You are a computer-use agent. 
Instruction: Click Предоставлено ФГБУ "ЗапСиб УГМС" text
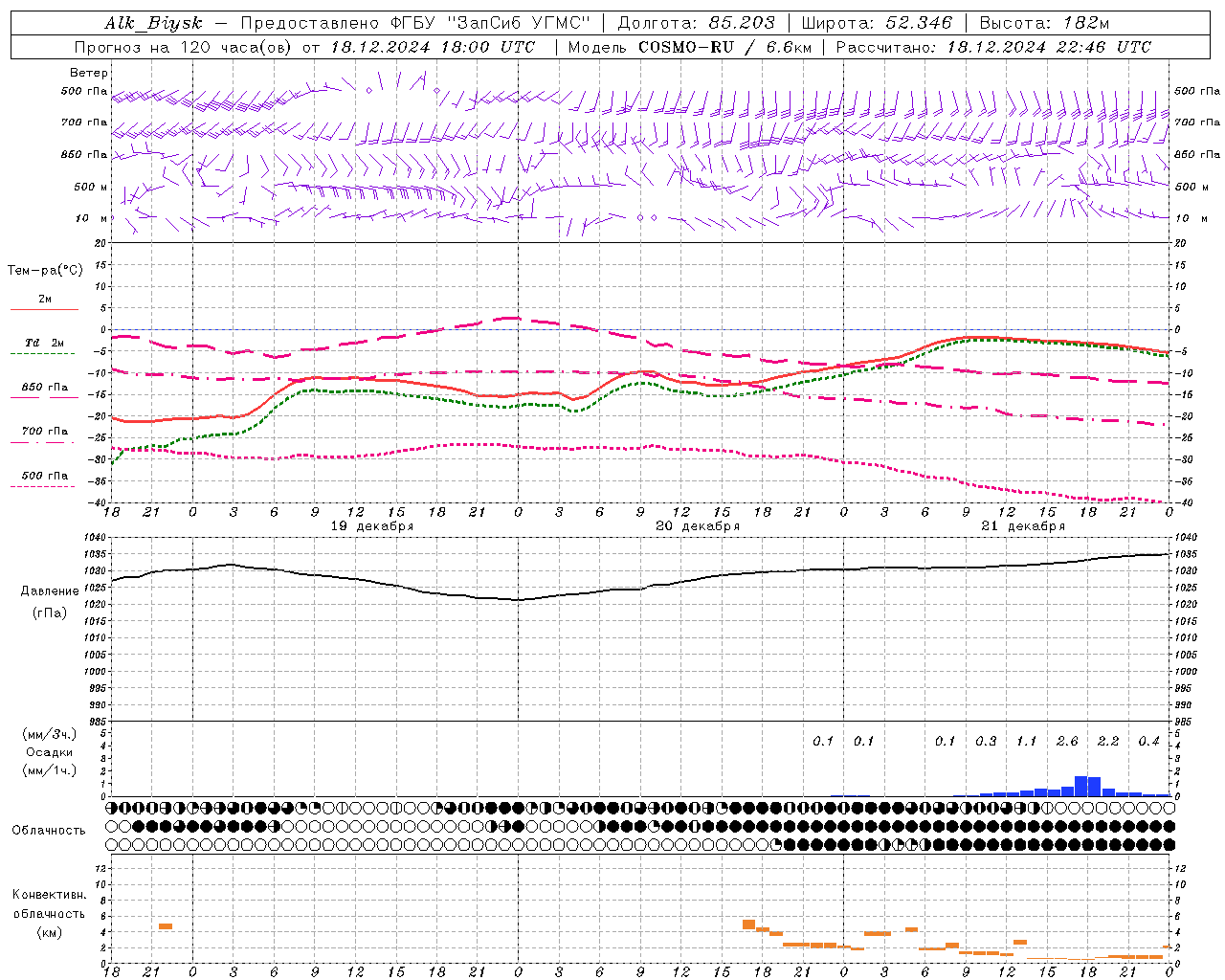click(415, 24)
